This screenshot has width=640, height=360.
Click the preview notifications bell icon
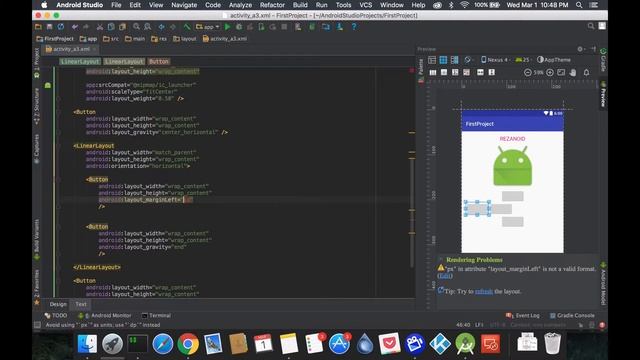[586, 72]
